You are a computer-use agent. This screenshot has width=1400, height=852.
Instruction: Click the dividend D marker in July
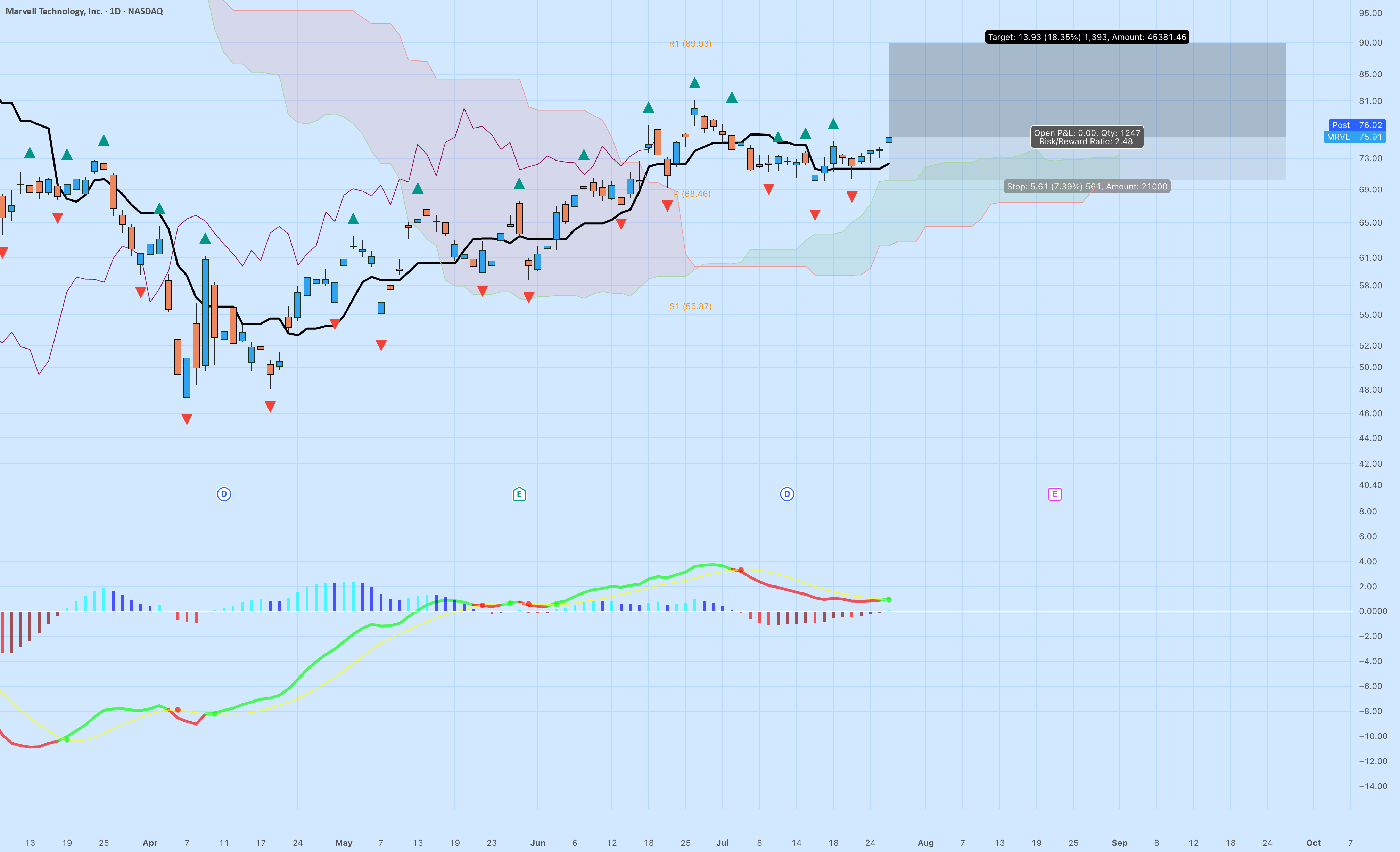(x=787, y=494)
